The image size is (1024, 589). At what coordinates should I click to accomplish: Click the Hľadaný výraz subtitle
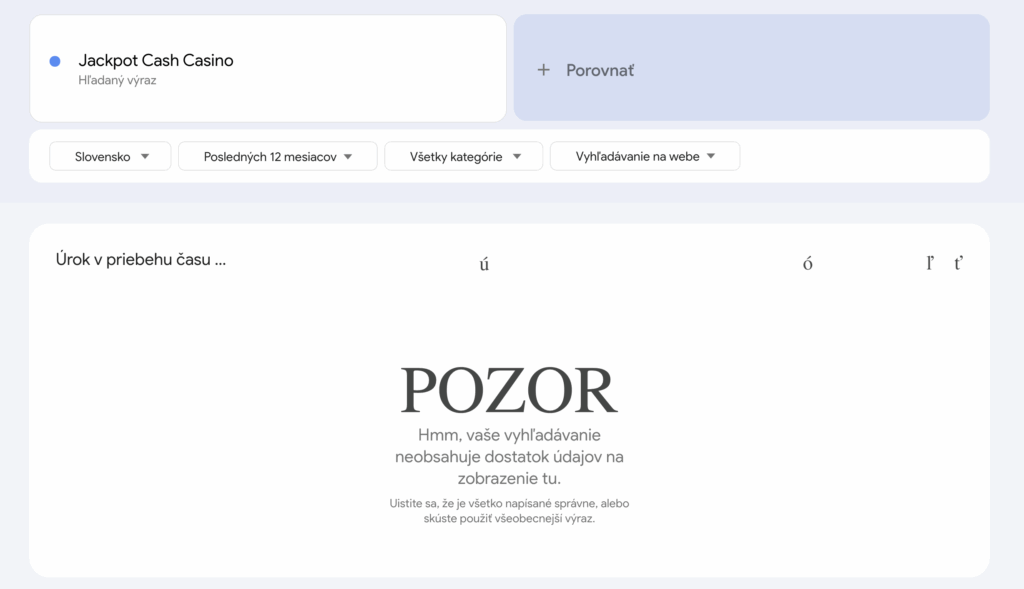pos(117,80)
